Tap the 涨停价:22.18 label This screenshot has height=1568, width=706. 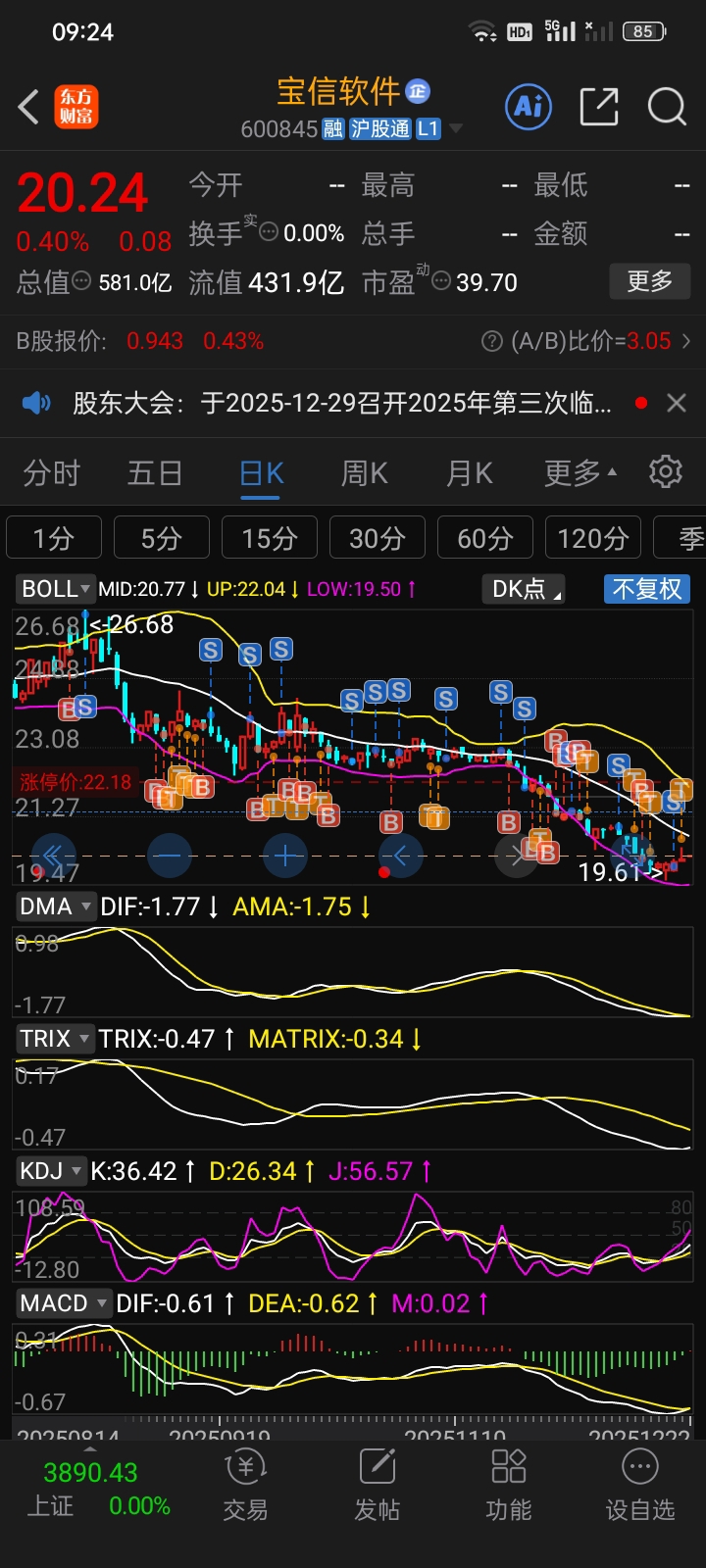[75, 782]
